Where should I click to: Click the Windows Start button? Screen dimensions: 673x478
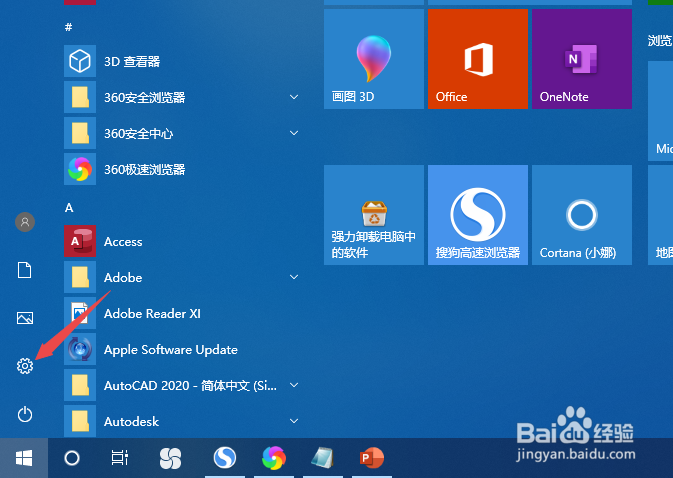click(x=24, y=458)
